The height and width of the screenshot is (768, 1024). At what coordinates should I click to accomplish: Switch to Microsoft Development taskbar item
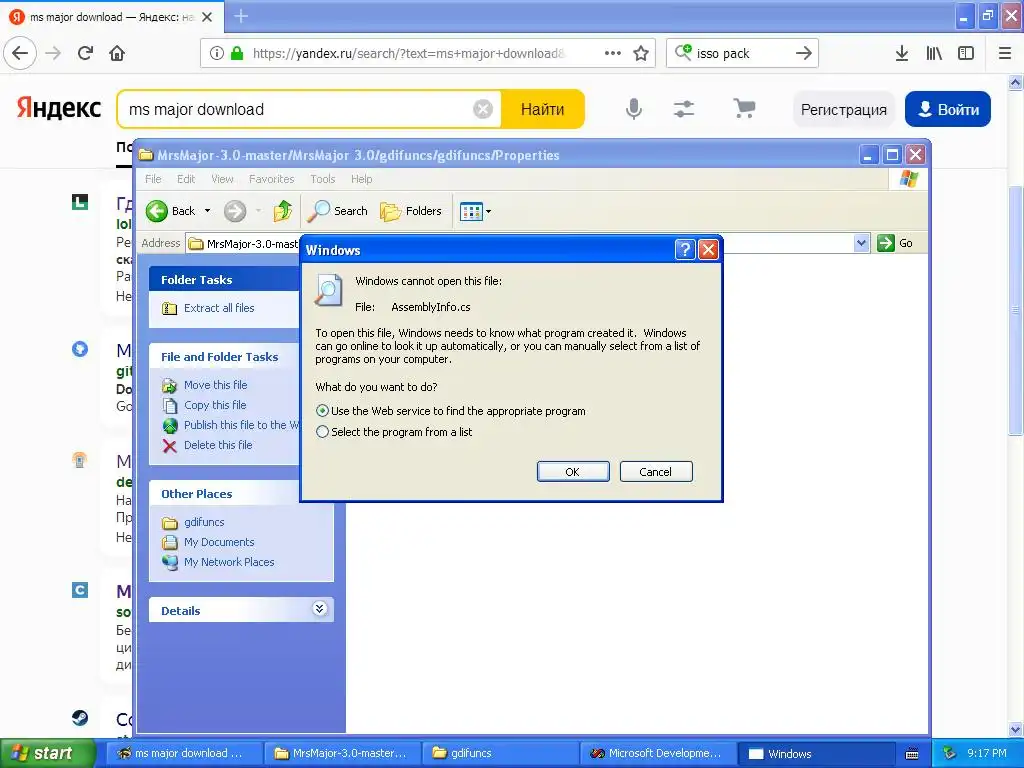click(658, 753)
